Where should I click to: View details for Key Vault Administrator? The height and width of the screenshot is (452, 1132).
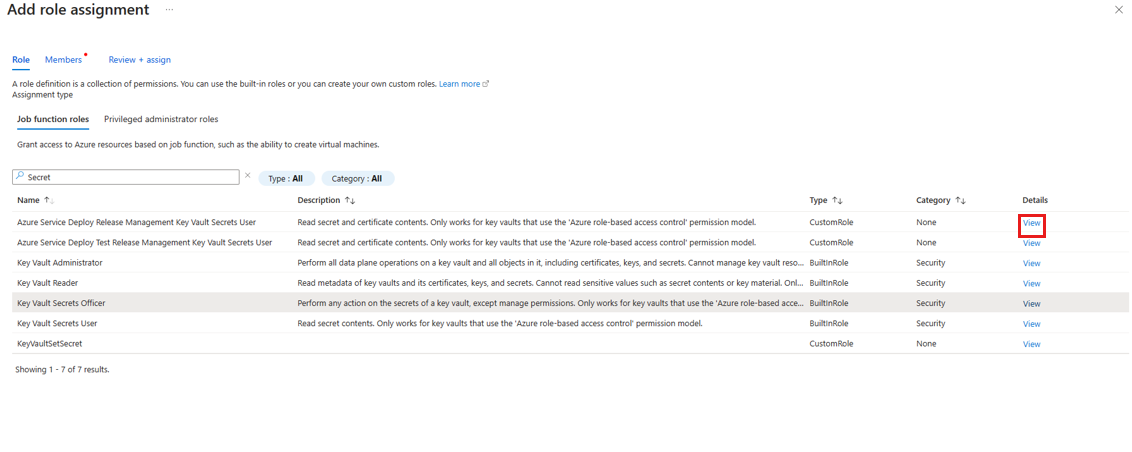point(1032,264)
